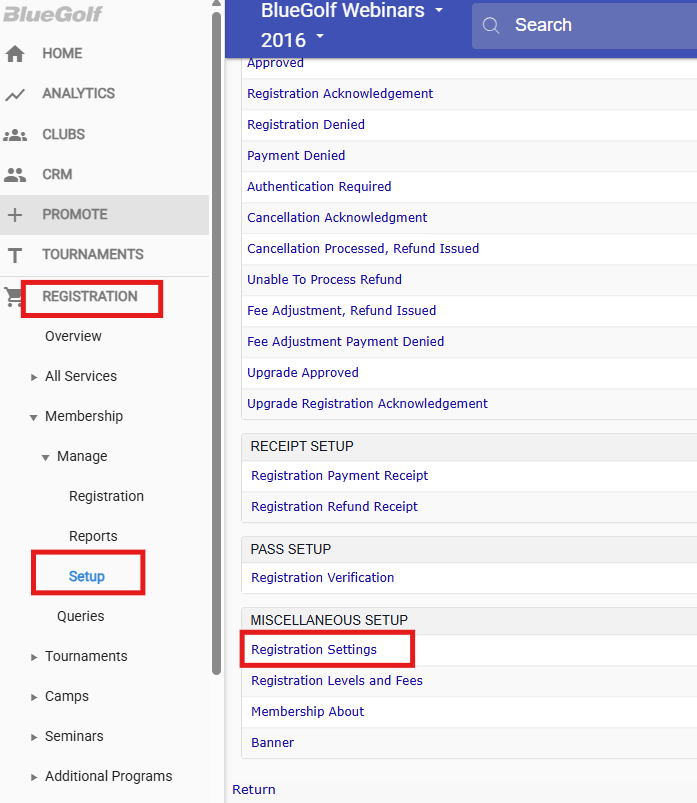Click the sidebar vertical scrollbar
Screen dimensions: 697x803
click(217, 343)
